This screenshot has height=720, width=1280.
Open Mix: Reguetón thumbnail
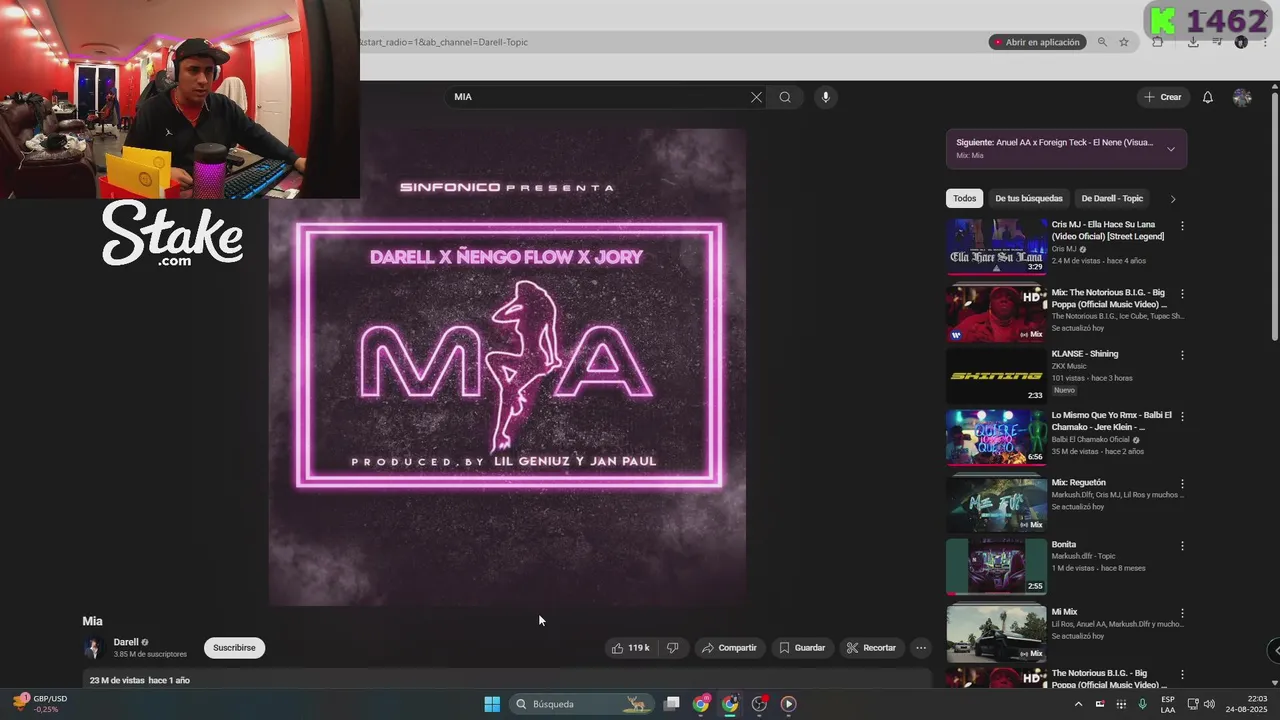click(x=996, y=504)
